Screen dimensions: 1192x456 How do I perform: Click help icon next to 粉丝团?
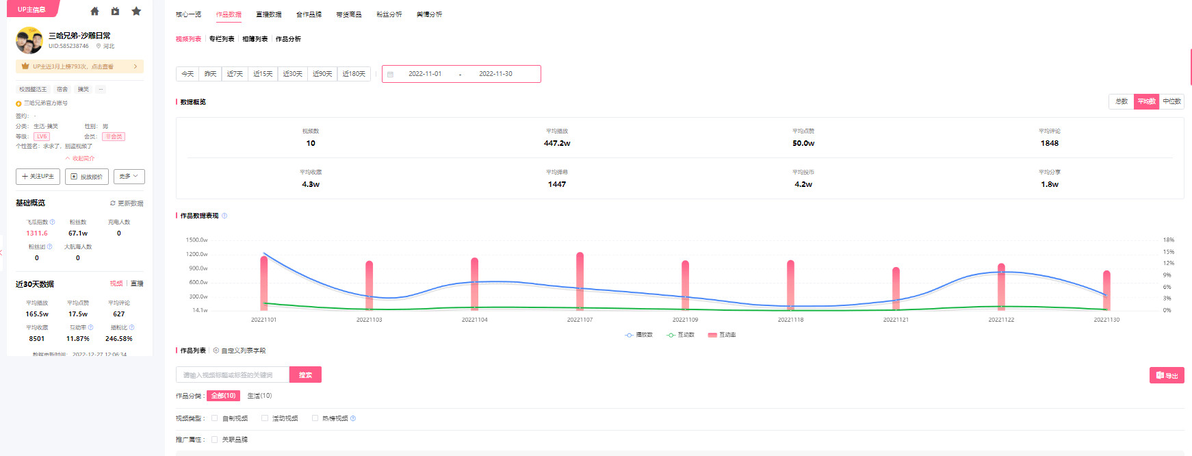click(x=49, y=247)
